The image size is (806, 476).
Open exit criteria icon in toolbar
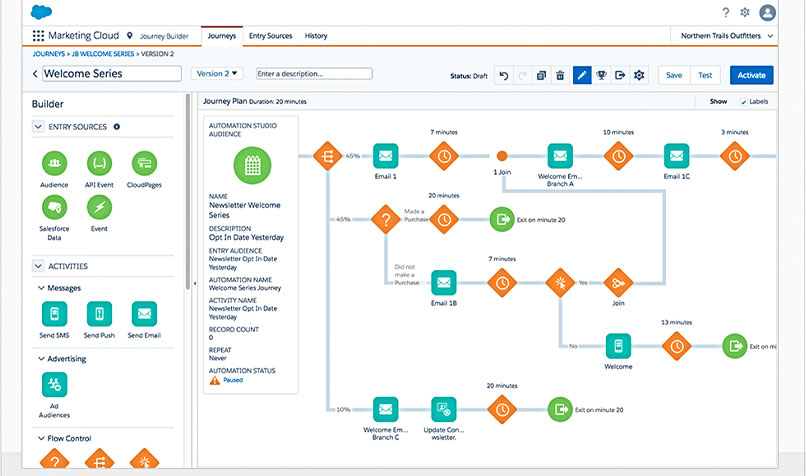coord(620,76)
